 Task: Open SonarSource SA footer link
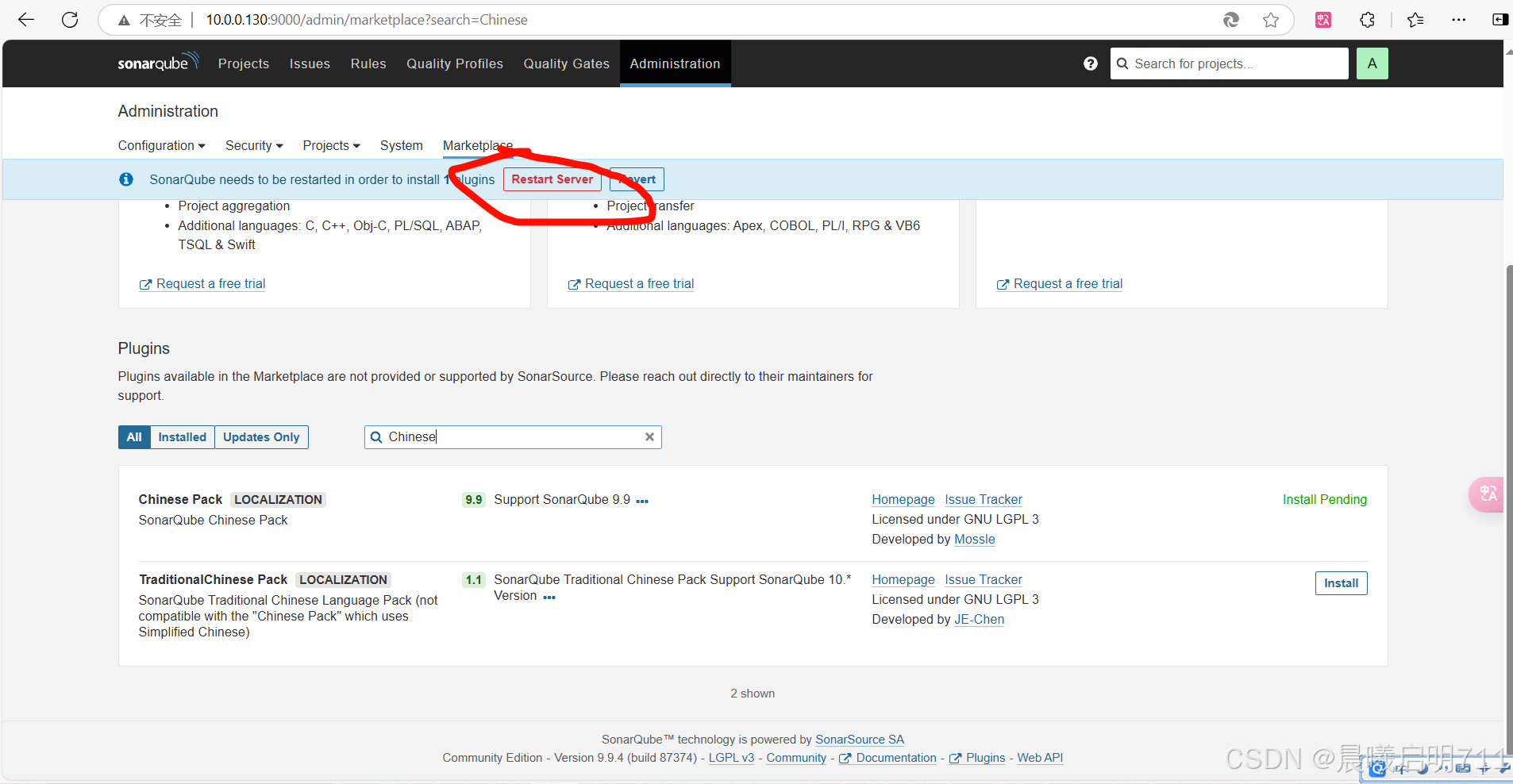(860, 740)
